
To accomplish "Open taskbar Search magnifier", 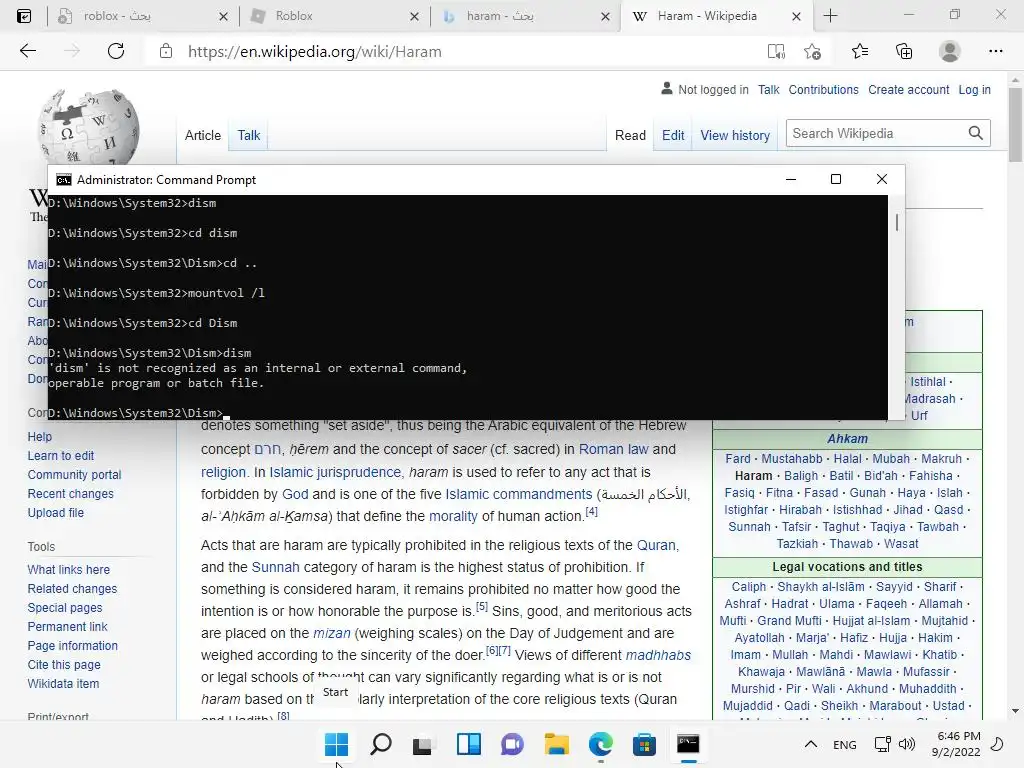I will pyautogui.click(x=381, y=744).
